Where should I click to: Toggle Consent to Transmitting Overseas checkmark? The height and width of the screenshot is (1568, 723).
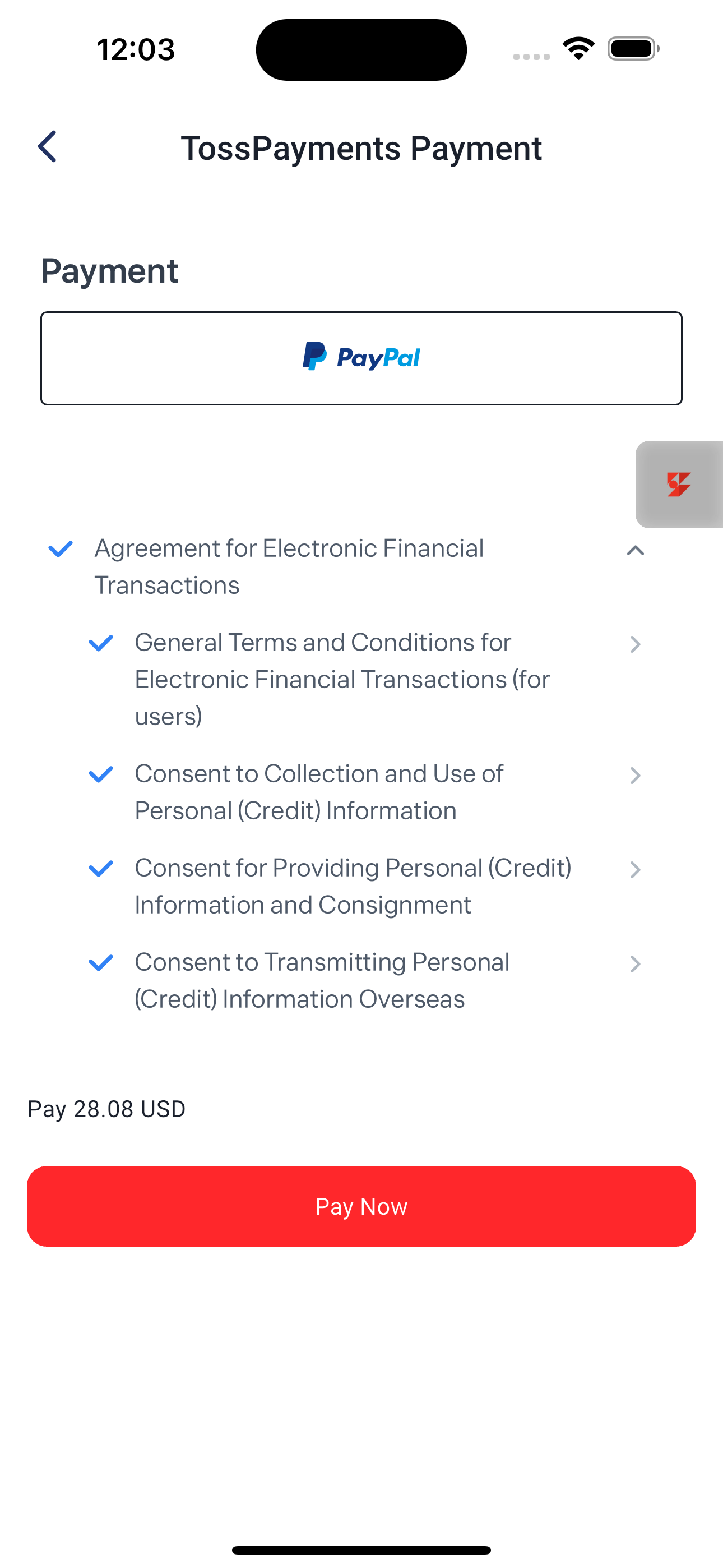click(x=101, y=963)
